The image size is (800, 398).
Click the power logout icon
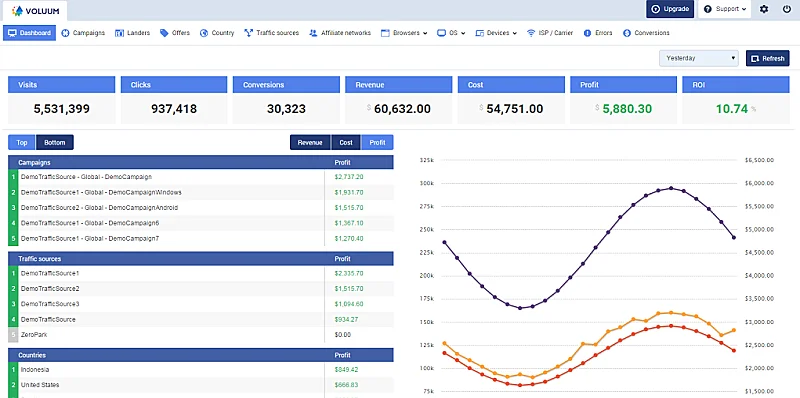click(786, 9)
